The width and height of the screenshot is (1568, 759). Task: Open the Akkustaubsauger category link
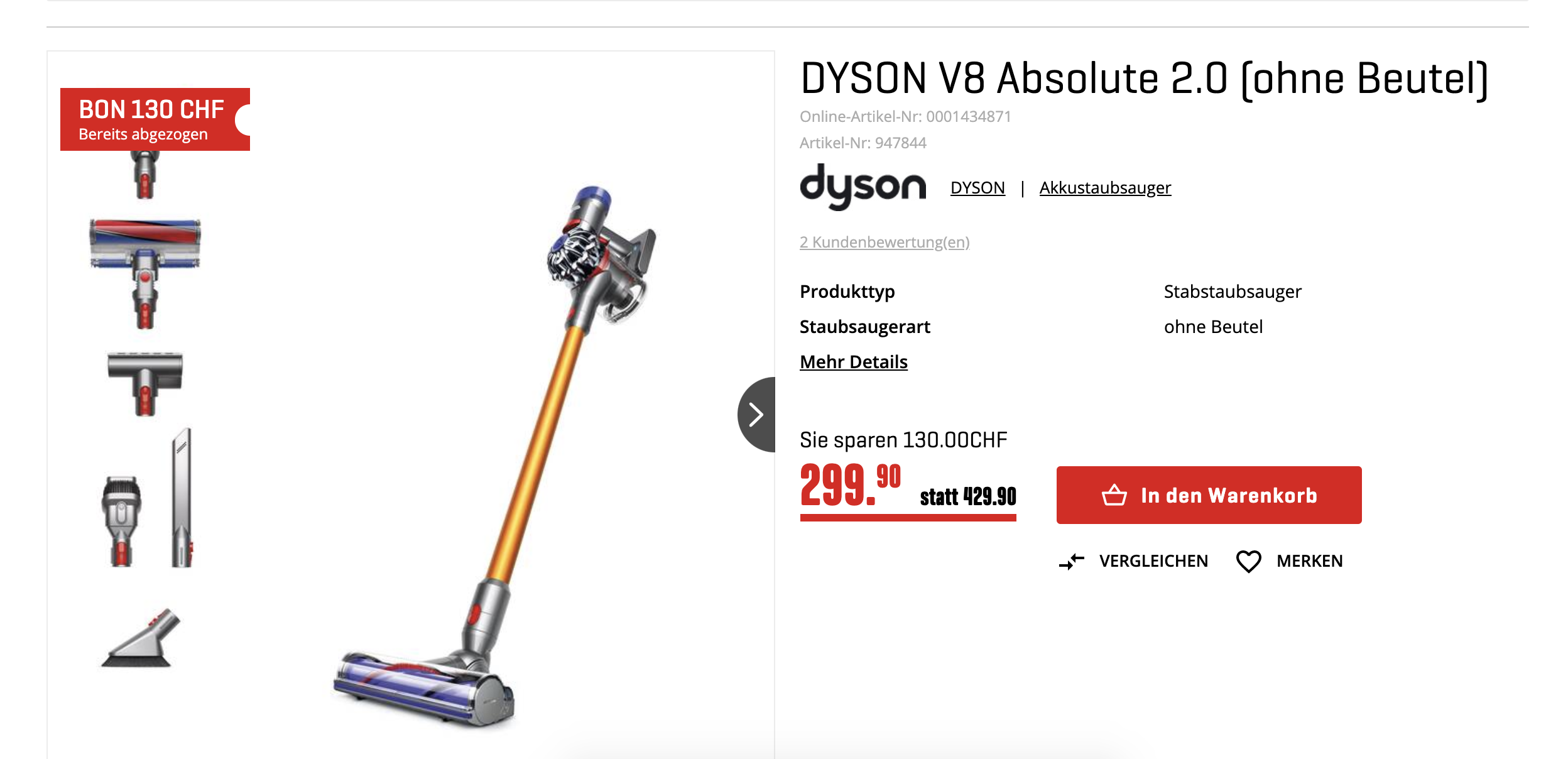coord(1105,188)
